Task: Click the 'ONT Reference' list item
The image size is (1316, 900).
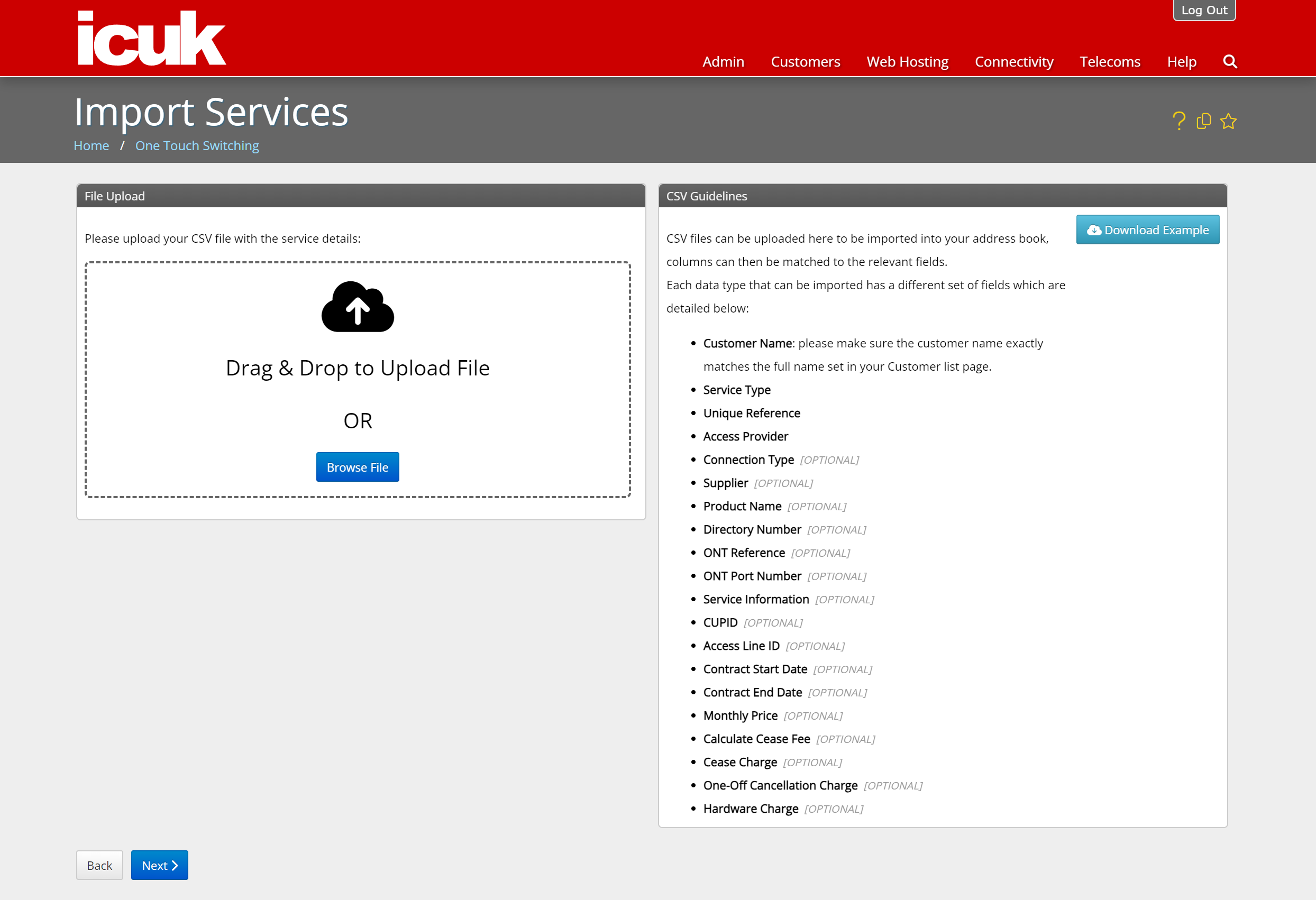Action: [776, 553]
